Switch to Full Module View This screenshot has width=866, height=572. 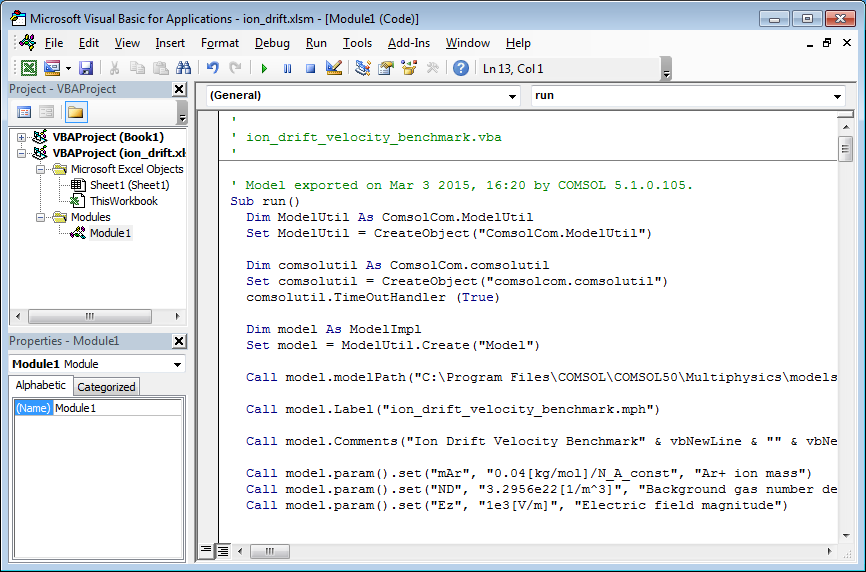(223, 550)
